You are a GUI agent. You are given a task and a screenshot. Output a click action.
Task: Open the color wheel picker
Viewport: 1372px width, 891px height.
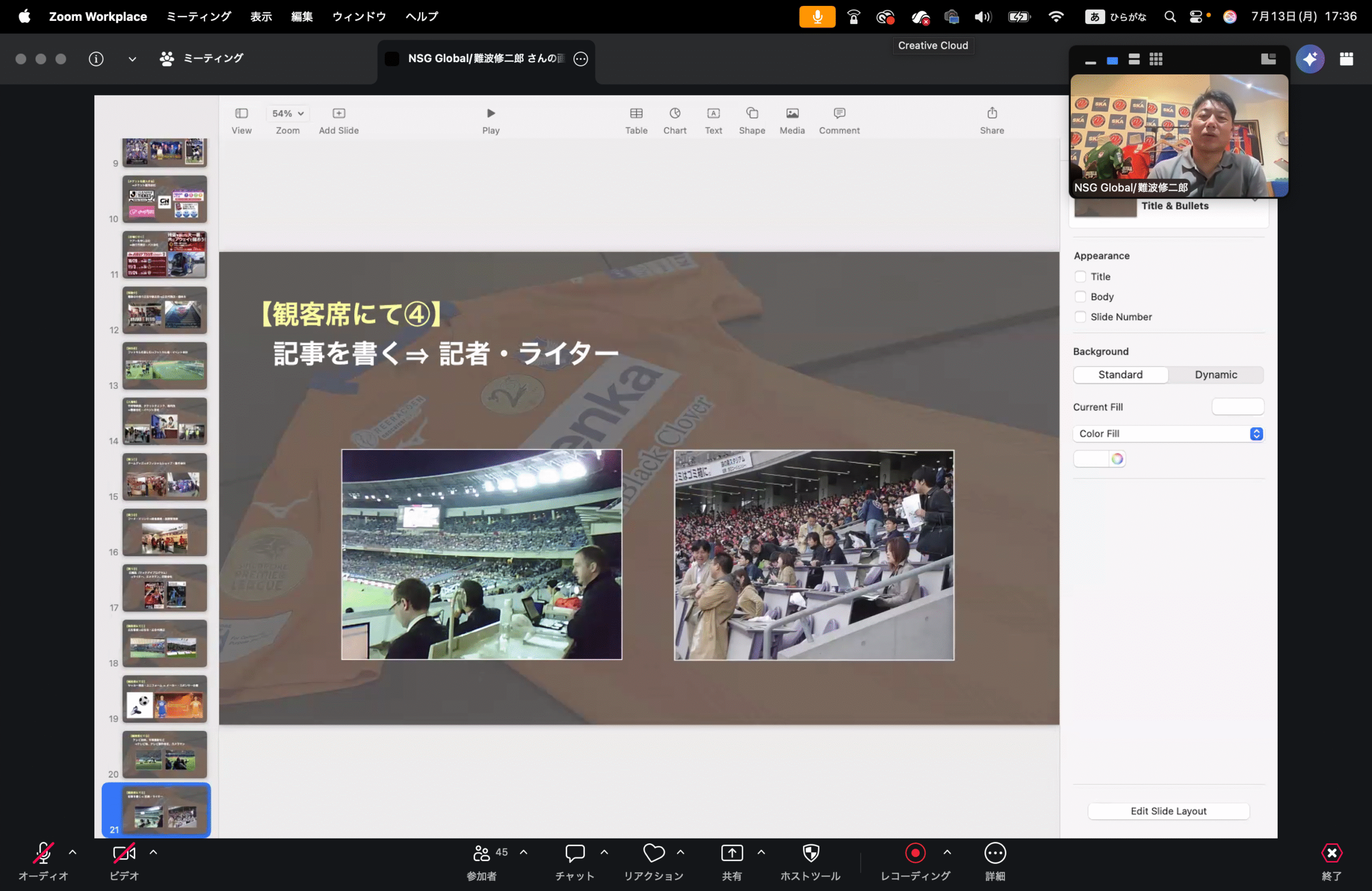tap(1117, 459)
